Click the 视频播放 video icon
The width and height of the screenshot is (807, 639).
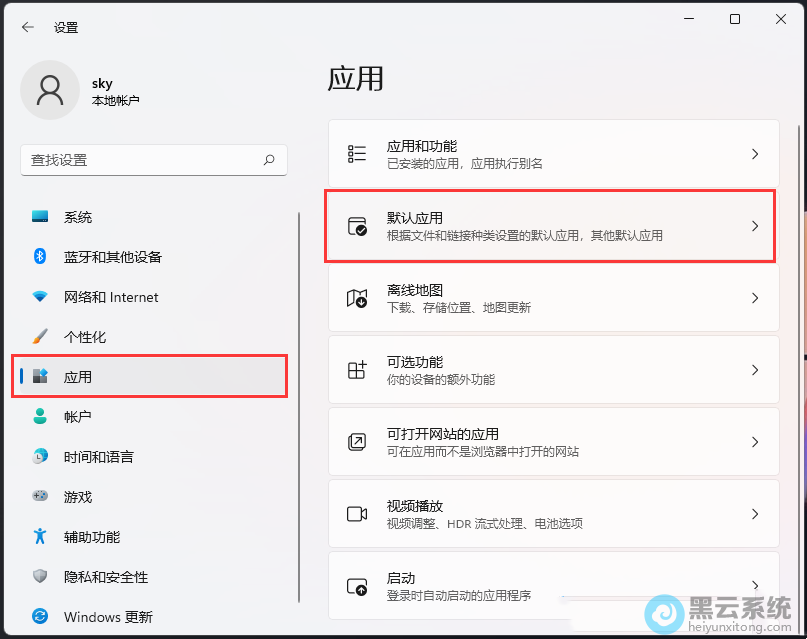coord(356,513)
